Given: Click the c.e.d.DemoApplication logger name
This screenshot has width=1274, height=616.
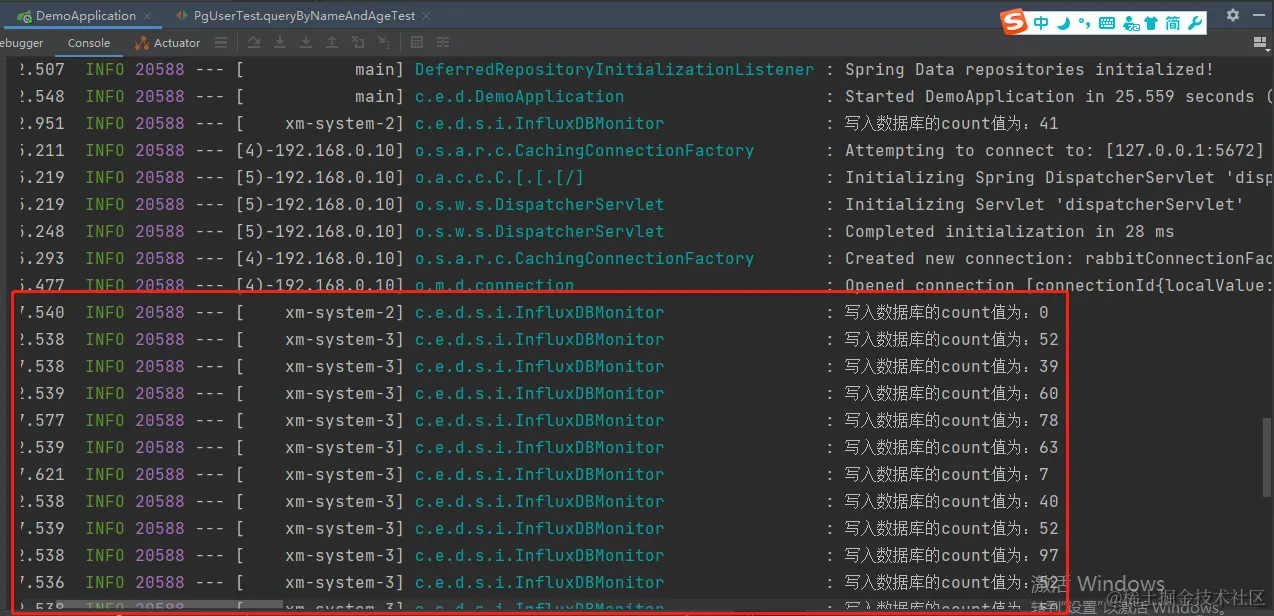Looking at the screenshot, I should pos(519,97).
